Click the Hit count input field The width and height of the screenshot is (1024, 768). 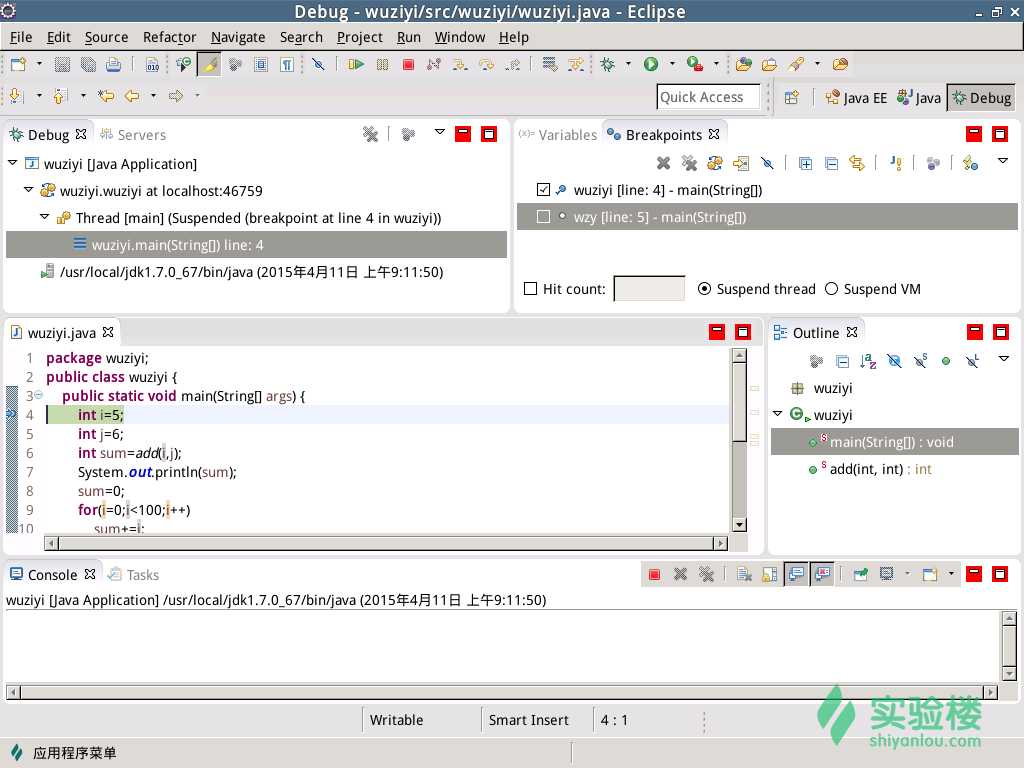[x=649, y=288]
